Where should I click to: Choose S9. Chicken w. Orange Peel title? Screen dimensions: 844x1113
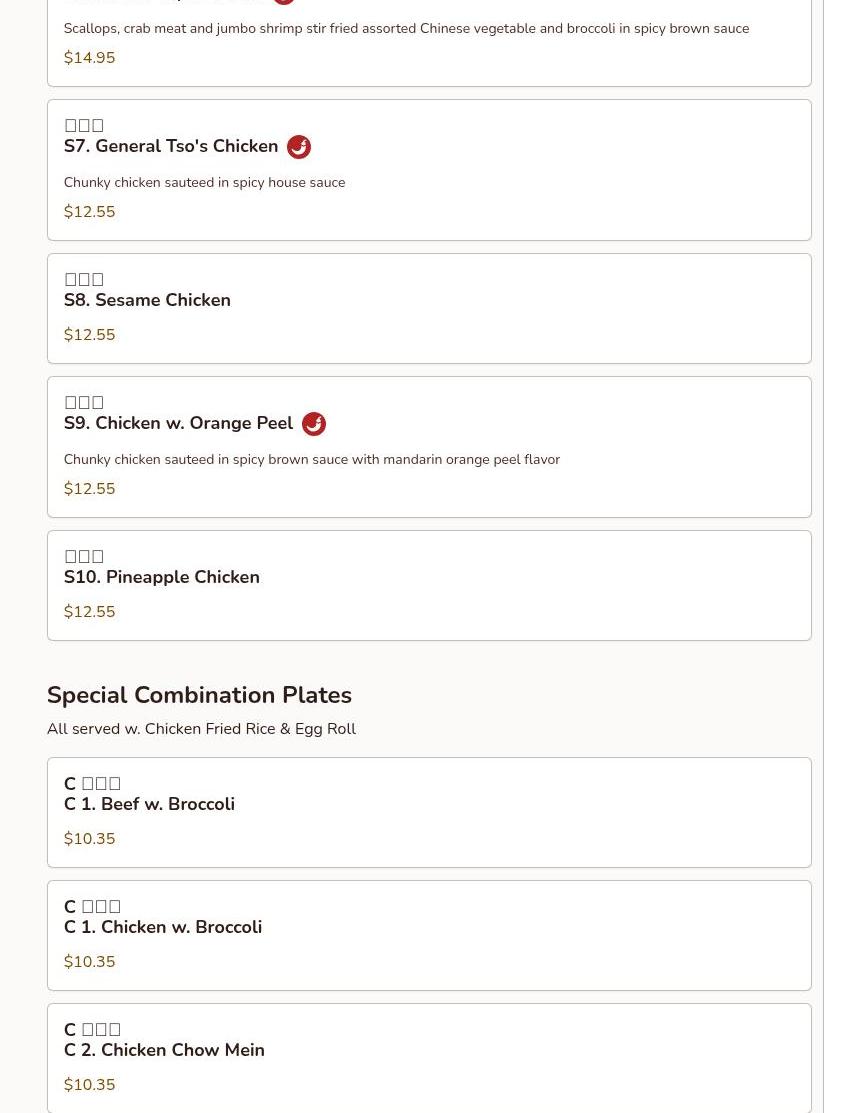tap(178, 423)
